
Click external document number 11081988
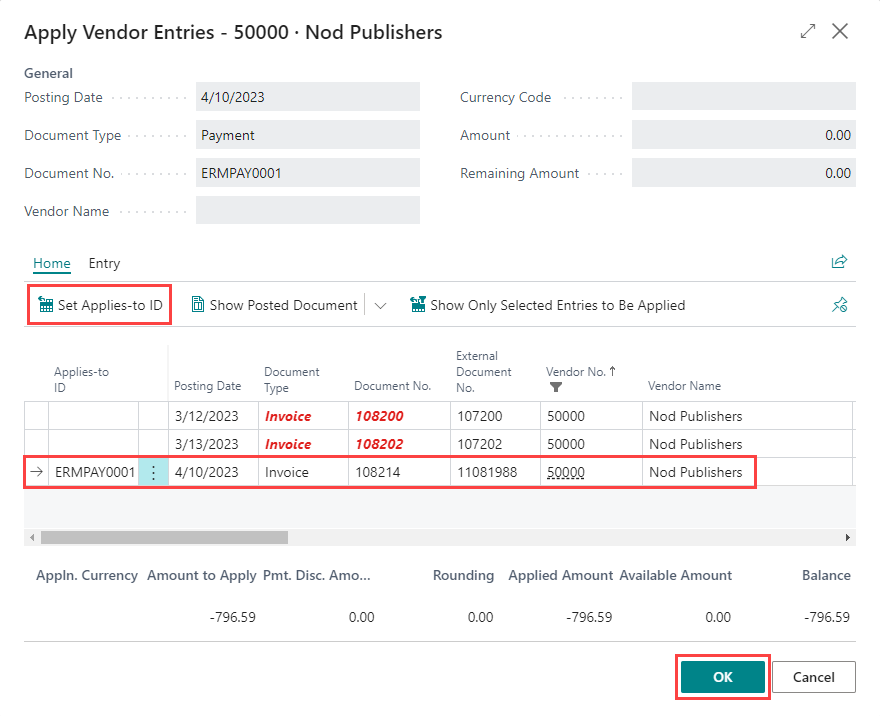click(x=495, y=472)
